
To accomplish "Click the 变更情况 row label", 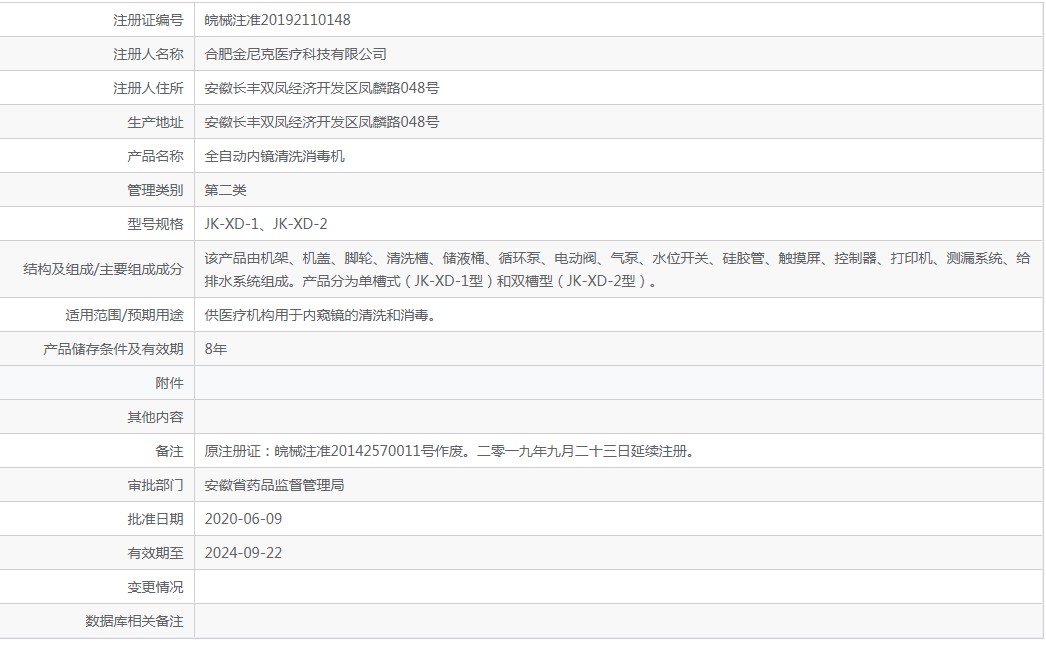I will (x=155, y=587).
